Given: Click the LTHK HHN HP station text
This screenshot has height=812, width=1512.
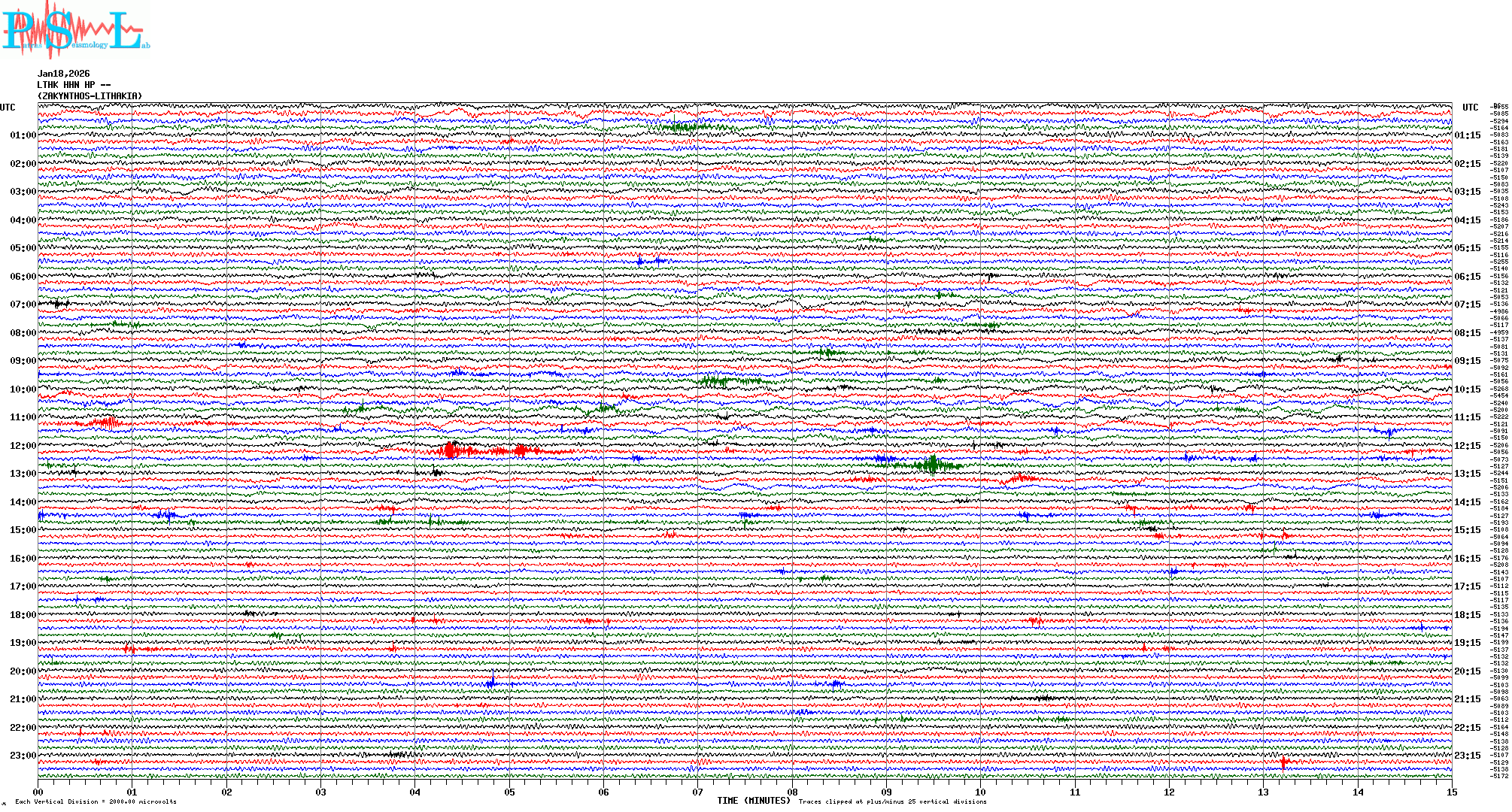Looking at the screenshot, I should pos(74,85).
